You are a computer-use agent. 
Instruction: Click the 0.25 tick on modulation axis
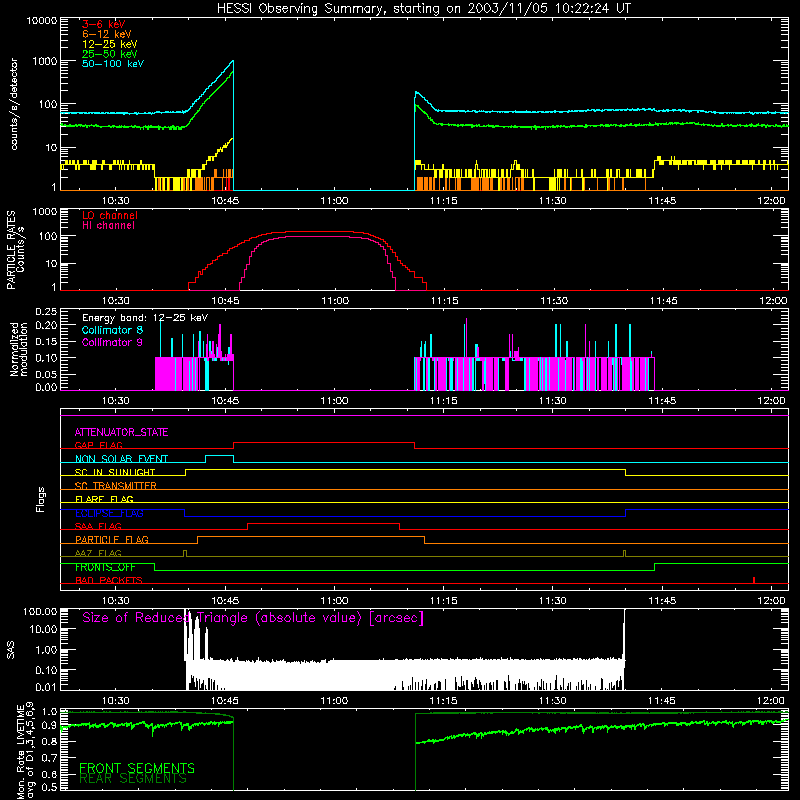coord(46,312)
